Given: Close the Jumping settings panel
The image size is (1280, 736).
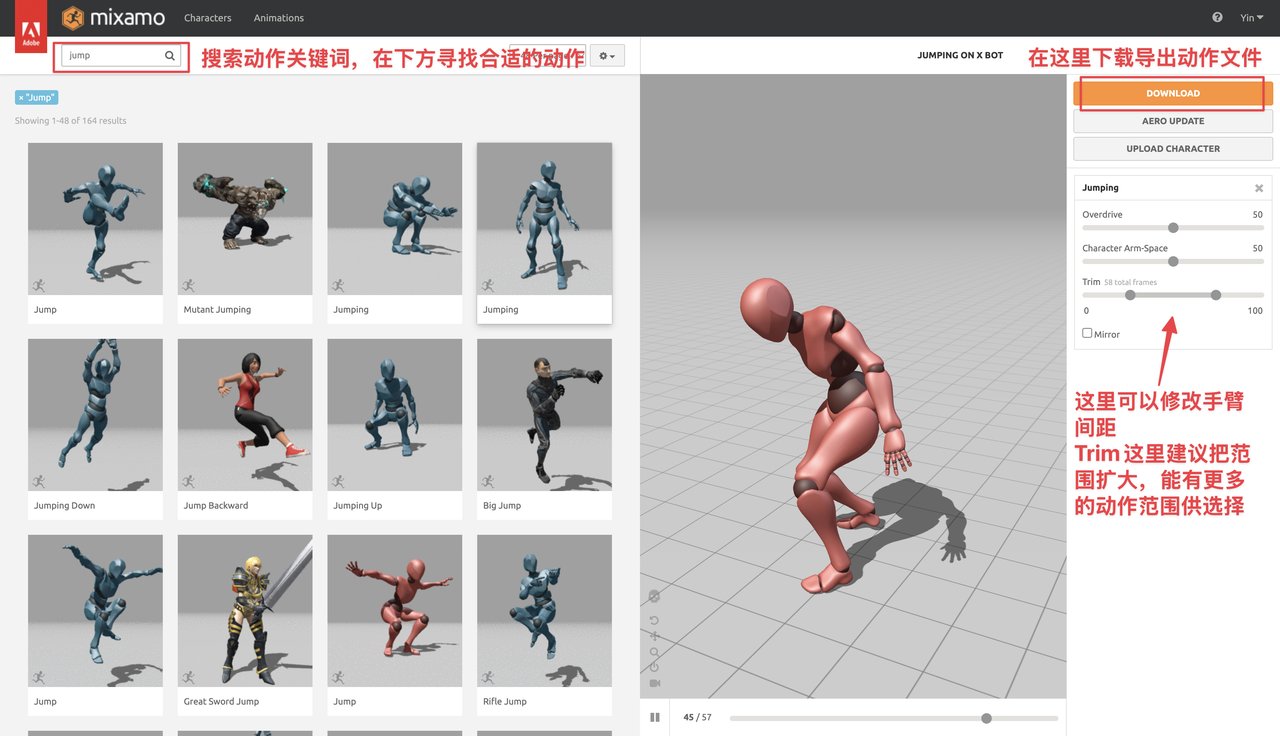Looking at the screenshot, I should coord(1259,188).
